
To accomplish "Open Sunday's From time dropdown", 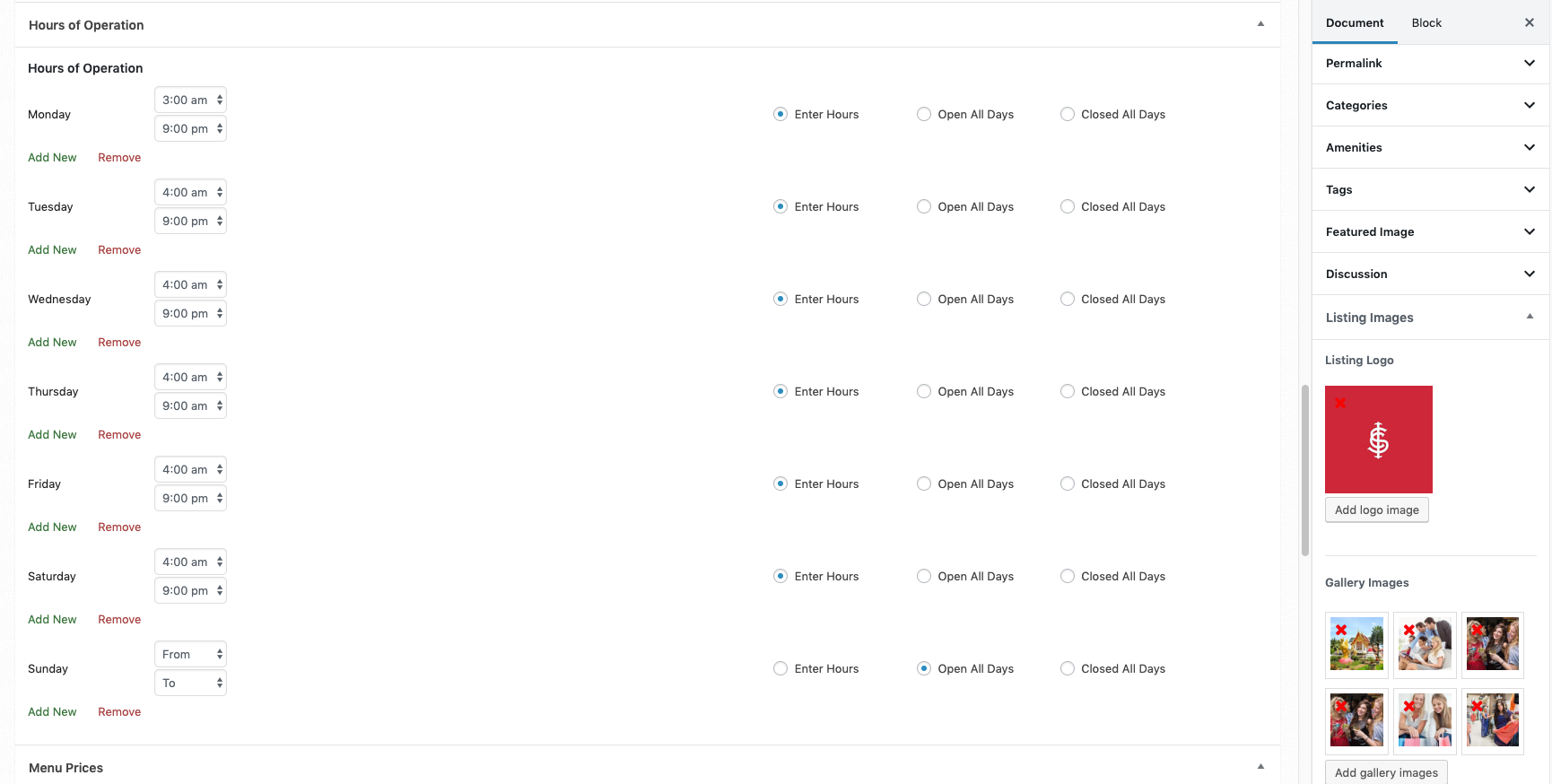I will coord(190,654).
